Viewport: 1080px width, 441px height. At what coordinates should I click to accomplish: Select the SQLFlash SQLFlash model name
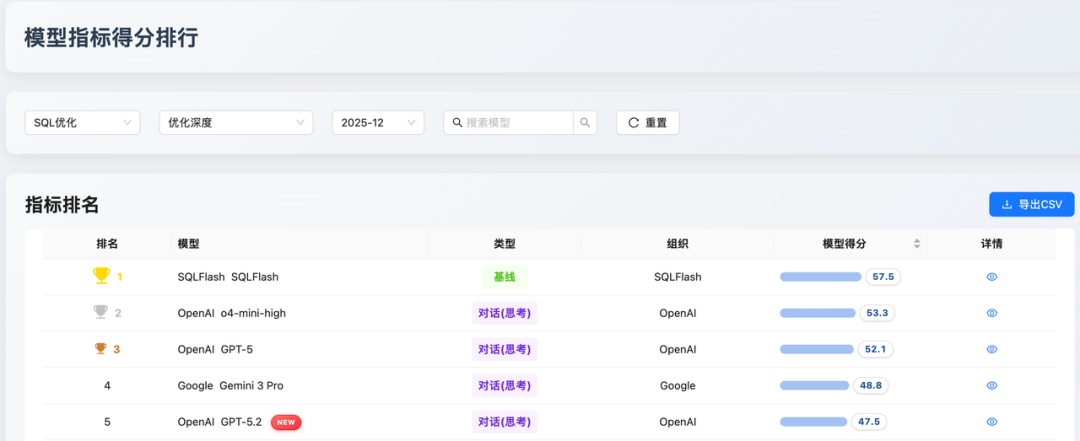[228, 277]
